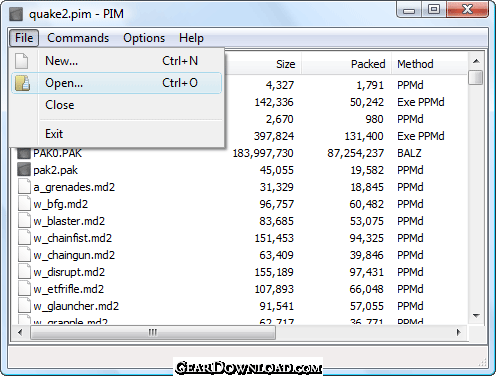Click the PAK0.PAK archive icon
The width and height of the screenshot is (496, 376).
24,153
